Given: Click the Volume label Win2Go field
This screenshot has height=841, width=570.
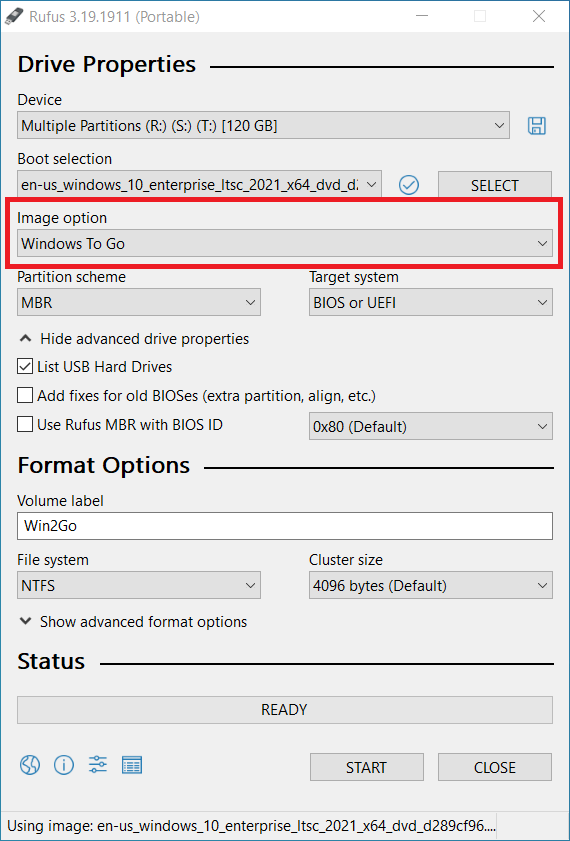Looking at the screenshot, I should tap(285, 526).
